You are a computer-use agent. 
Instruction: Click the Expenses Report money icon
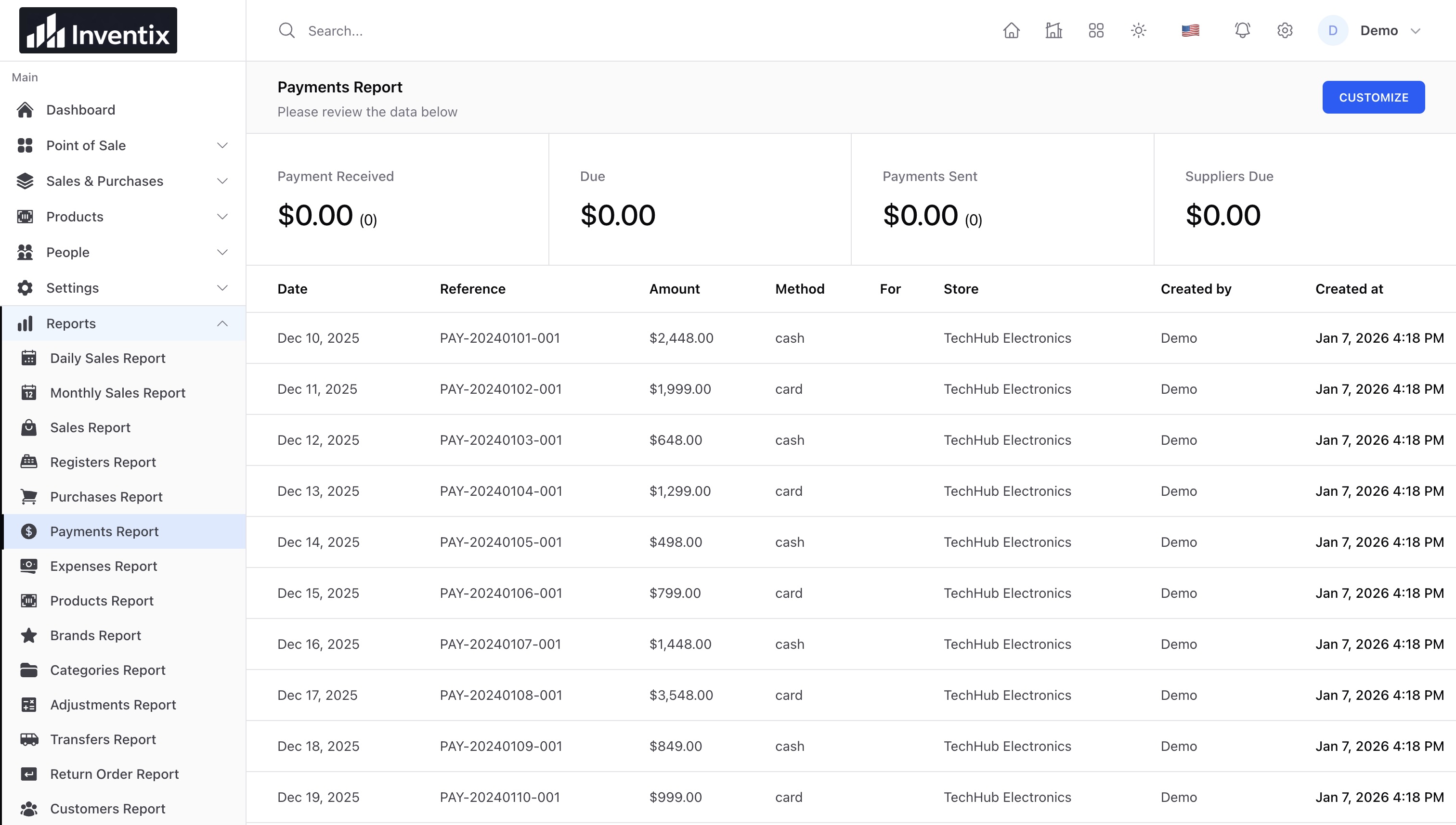click(x=29, y=566)
